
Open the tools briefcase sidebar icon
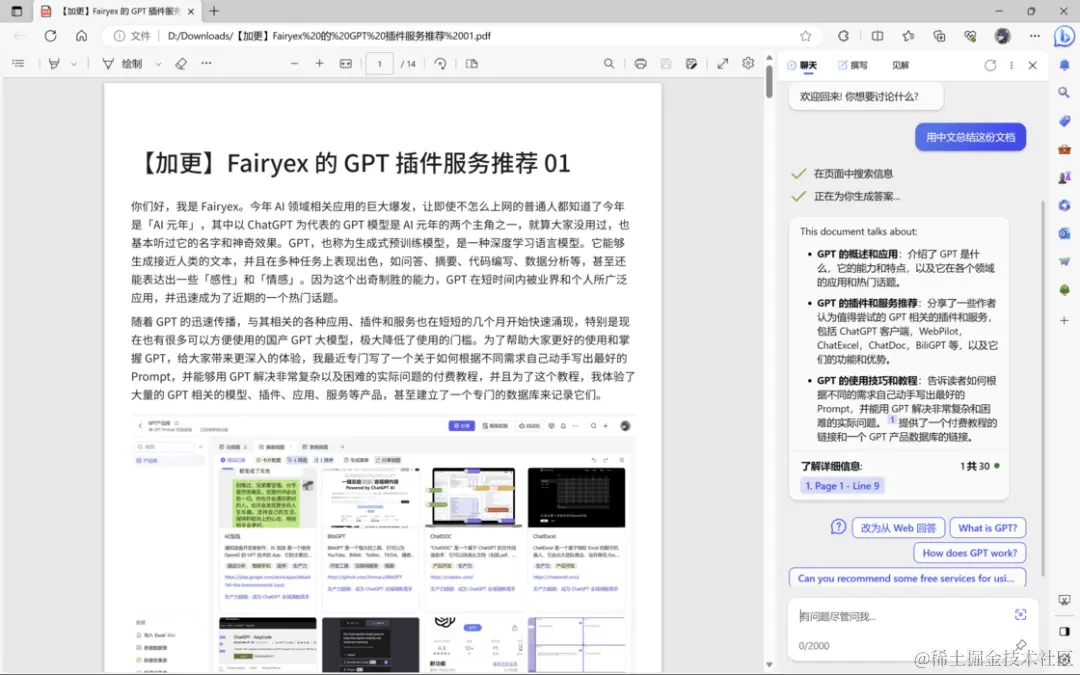pos(1064,149)
